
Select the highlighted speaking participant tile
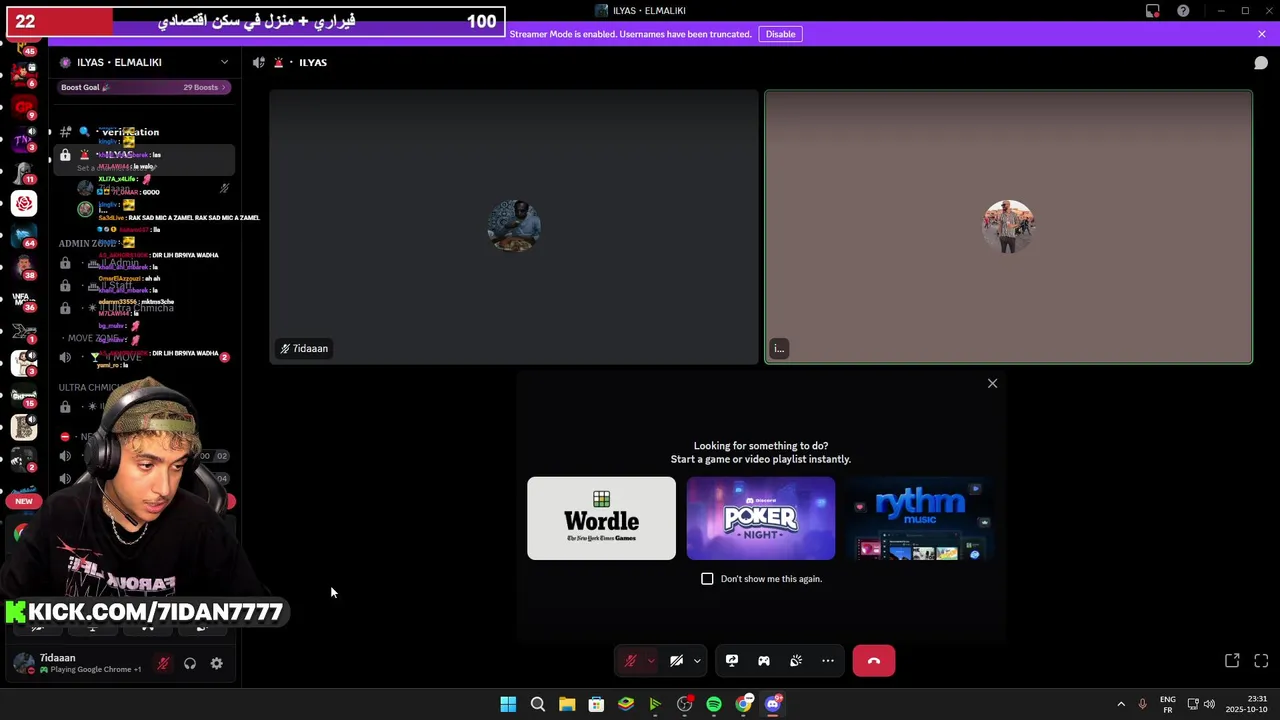pyautogui.click(x=1008, y=227)
